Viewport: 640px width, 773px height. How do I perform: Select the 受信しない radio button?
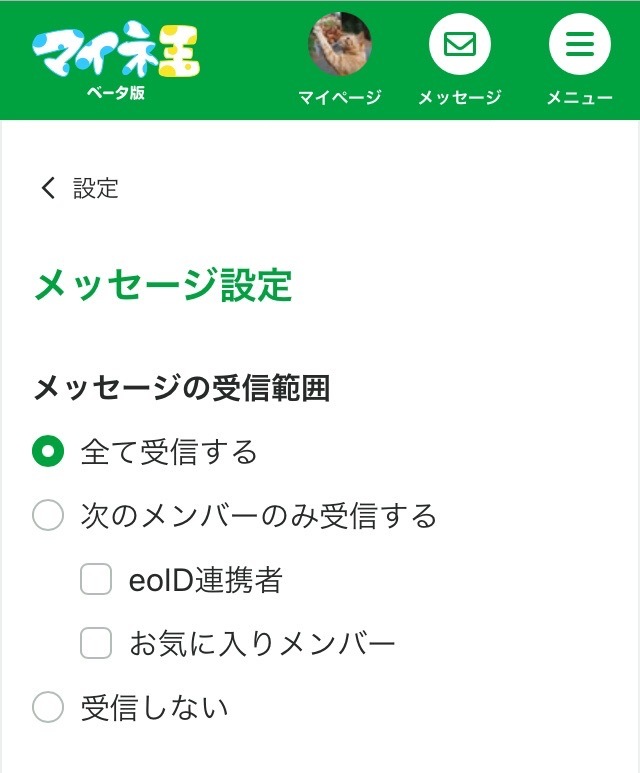pyautogui.click(x=48, y=708)
